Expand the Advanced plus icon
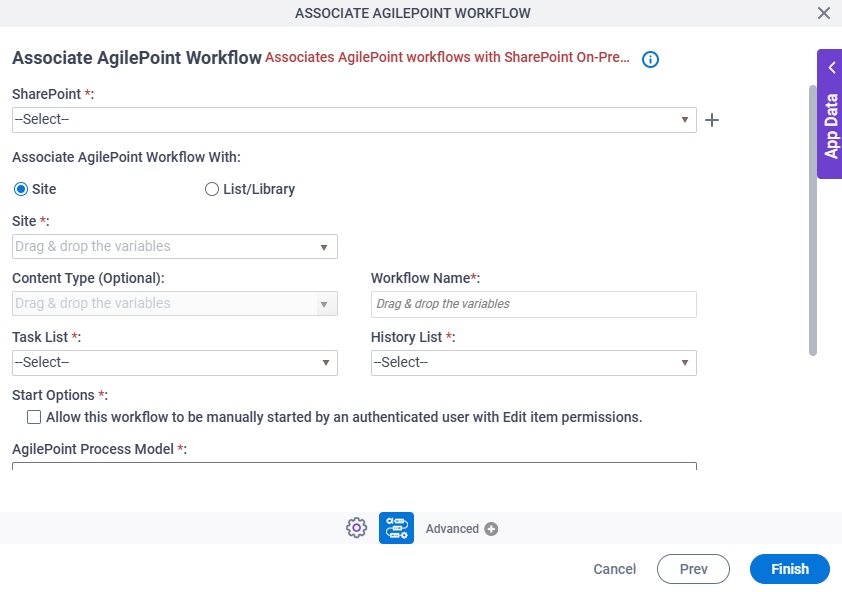 point(491,529)
